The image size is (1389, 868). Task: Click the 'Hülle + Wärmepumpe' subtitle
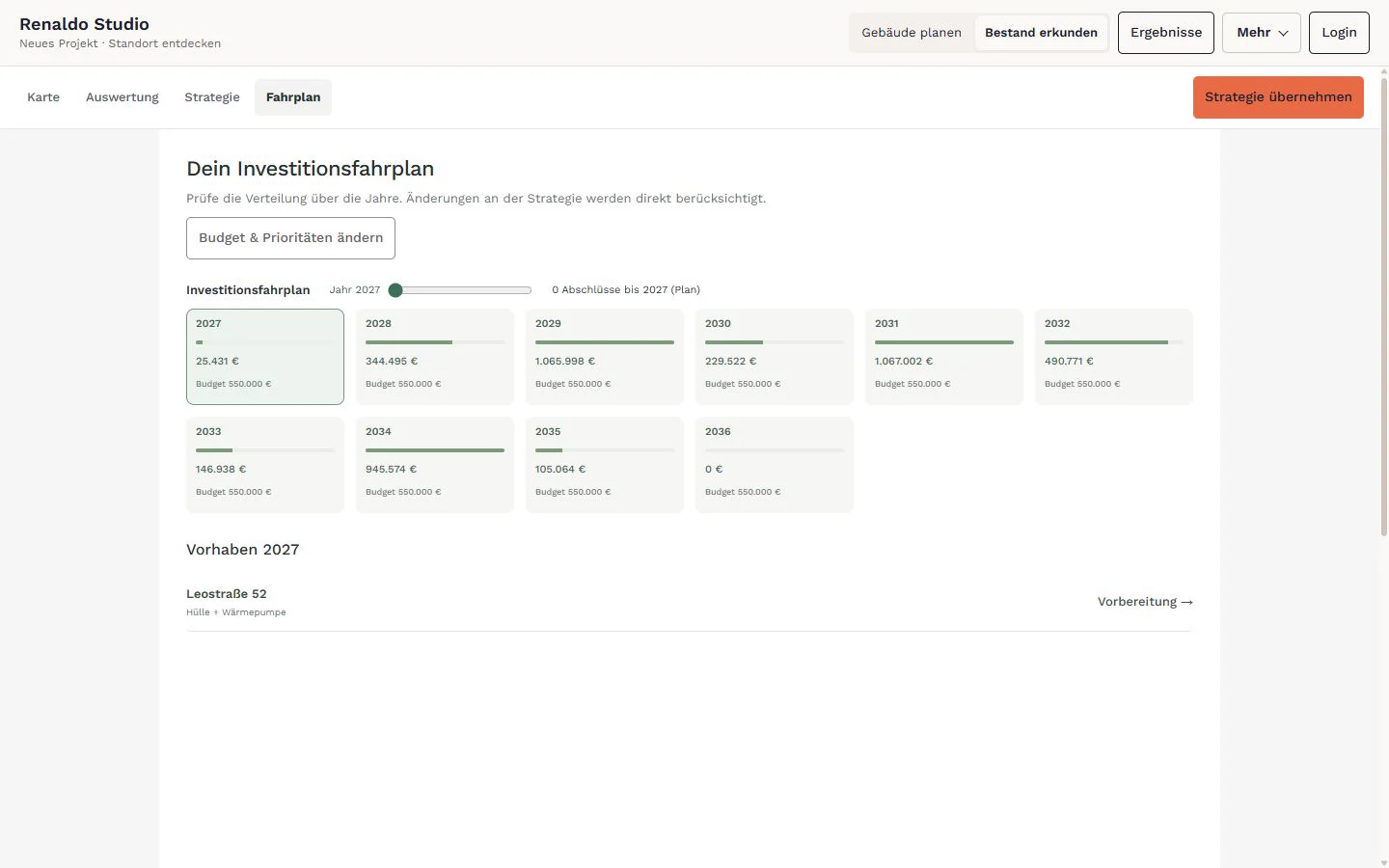[236, 612]
